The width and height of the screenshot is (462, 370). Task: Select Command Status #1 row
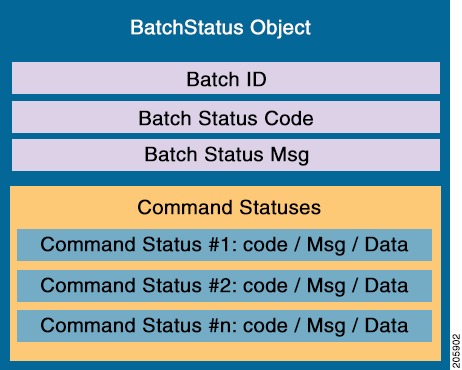click(x=224, y=245)
